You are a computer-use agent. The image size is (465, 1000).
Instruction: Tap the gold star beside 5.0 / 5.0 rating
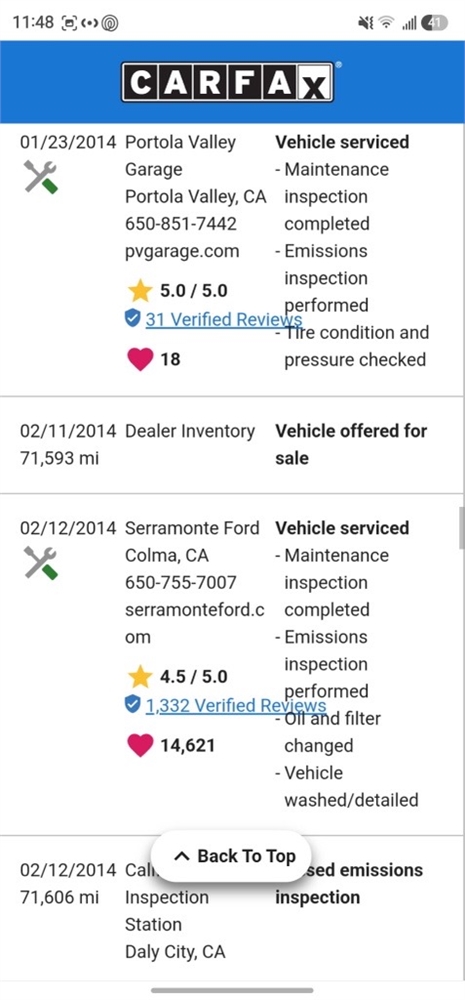140,291
